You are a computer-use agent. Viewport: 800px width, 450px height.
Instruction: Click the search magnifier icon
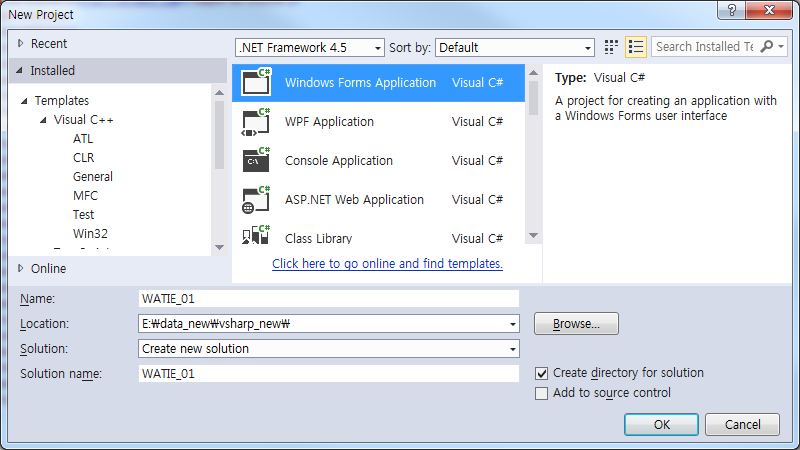[x=767, y=46]
